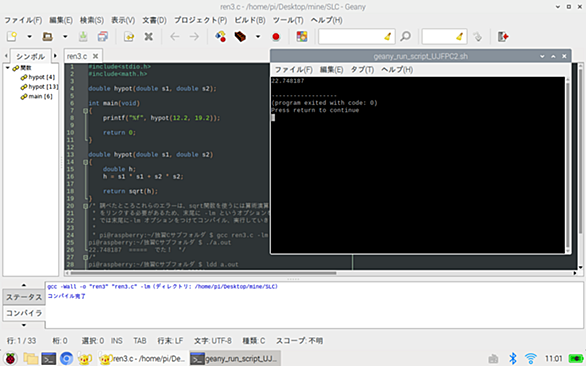
Task: Click the jump-to-line arrow icon
Action: point(477,37)
